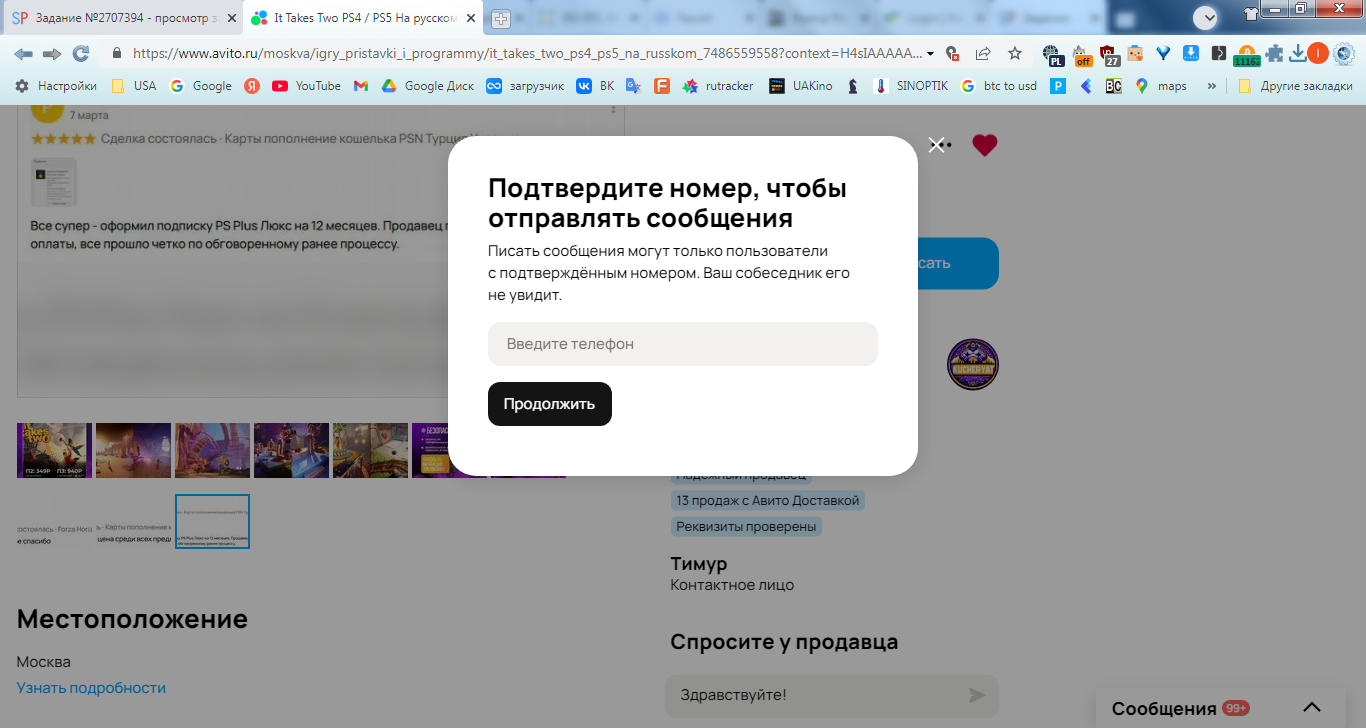Open the blue diamond extension icon

click(x=1163, y=53)
